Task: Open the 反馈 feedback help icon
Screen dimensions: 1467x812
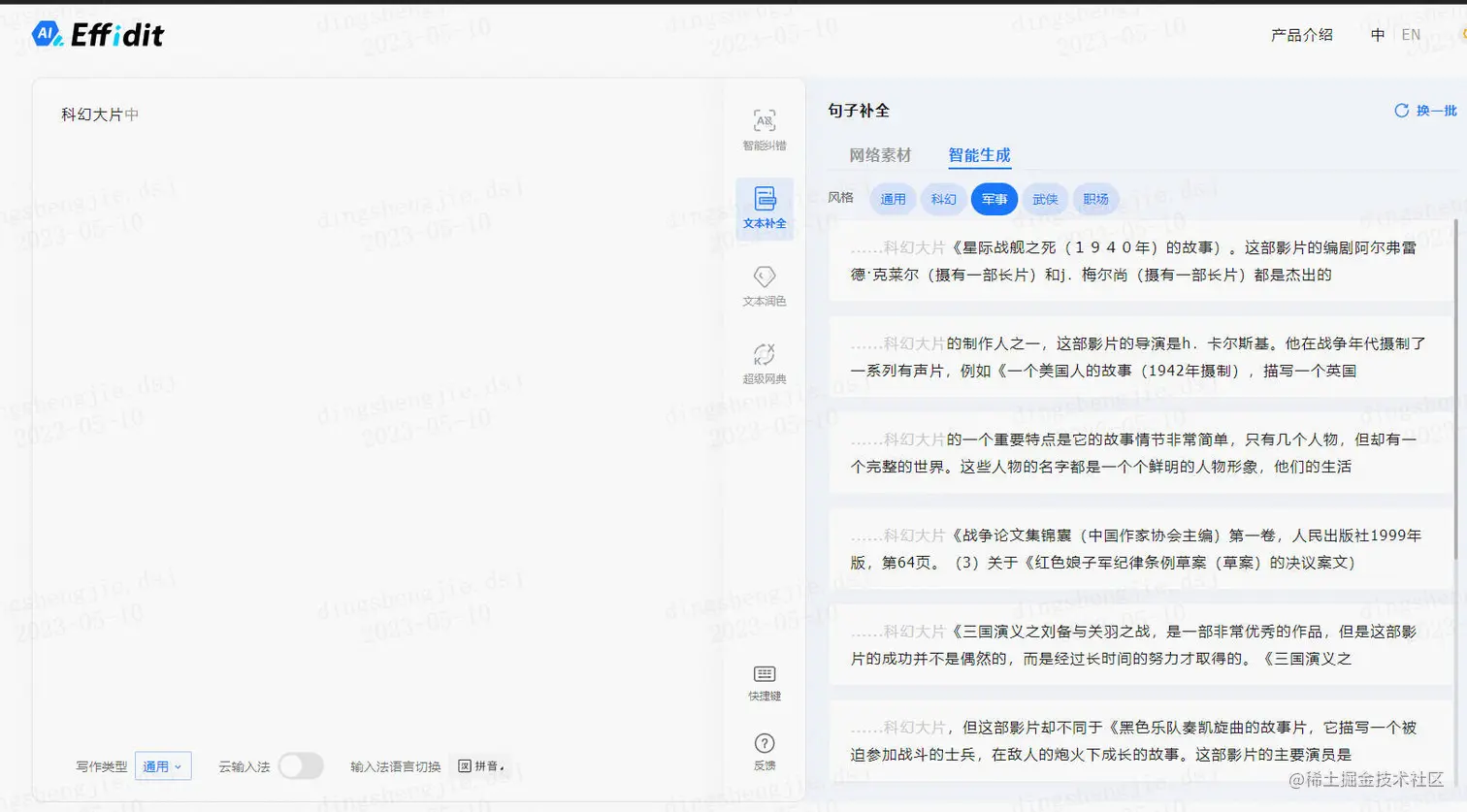Action: coord(765,752)
